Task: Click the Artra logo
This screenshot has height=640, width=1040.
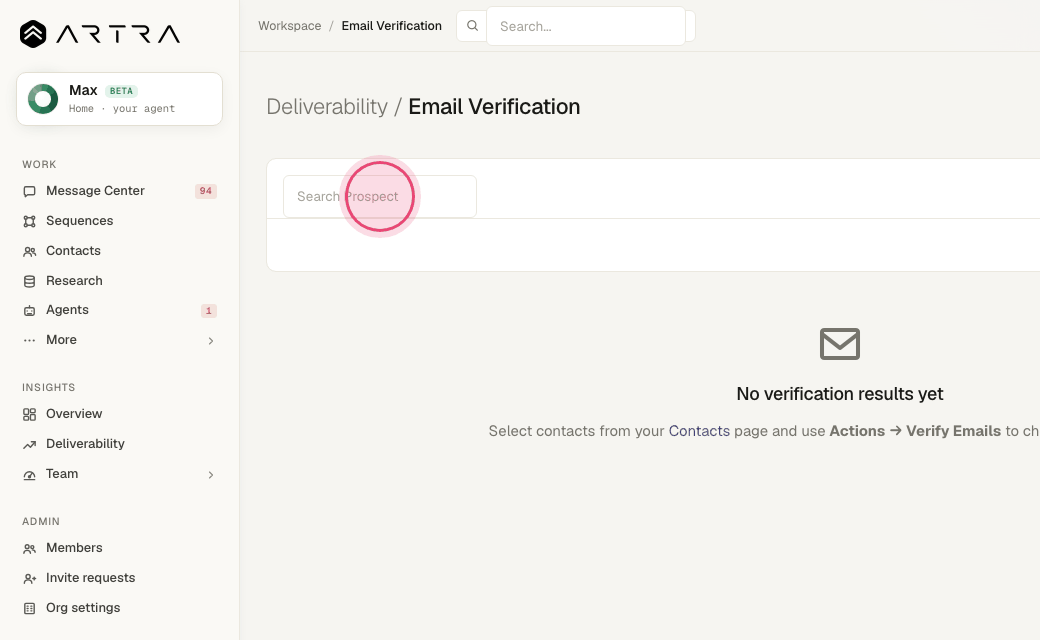Action: point(99,34)
